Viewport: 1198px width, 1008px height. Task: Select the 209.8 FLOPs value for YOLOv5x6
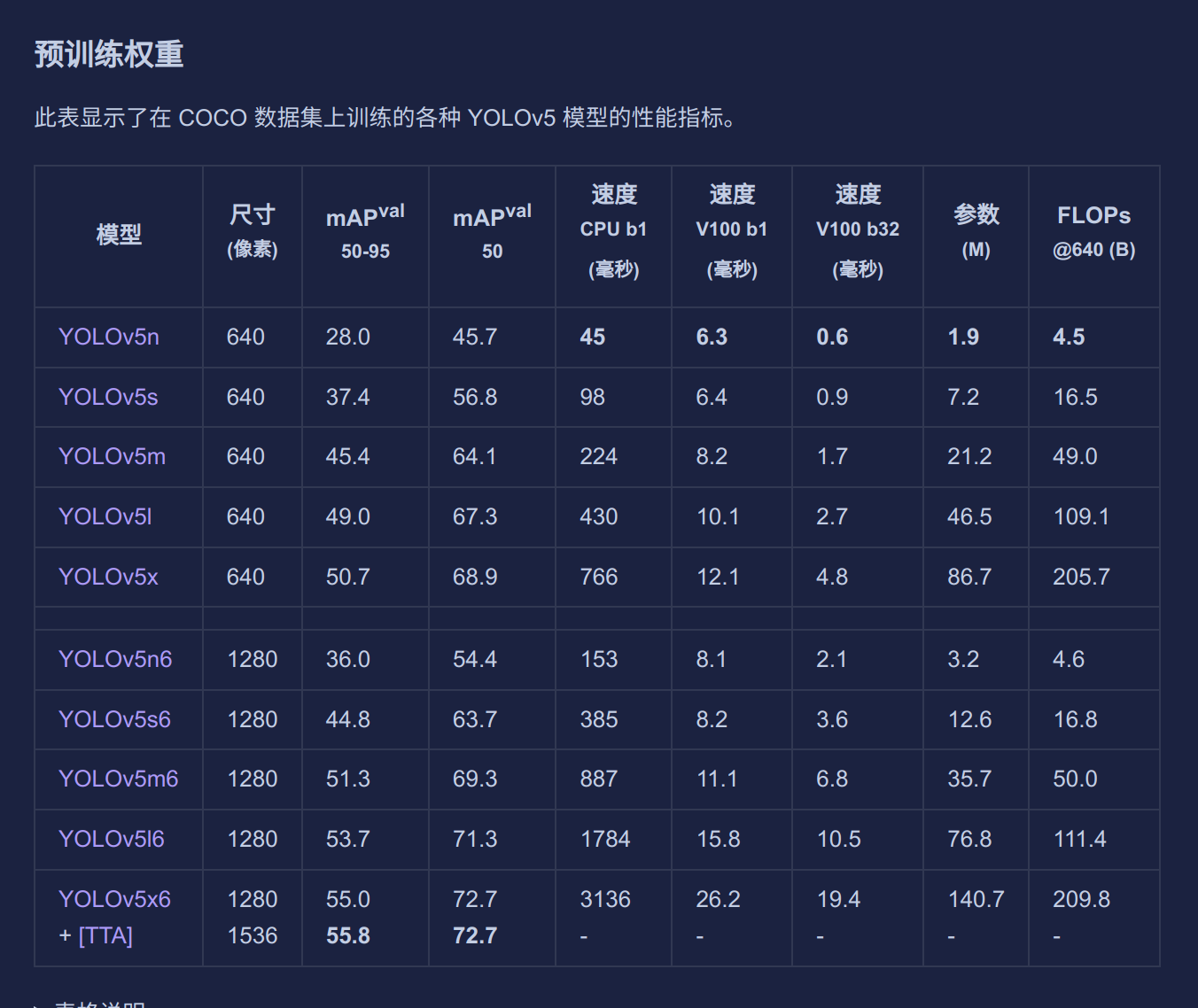tap(1081, 899)
